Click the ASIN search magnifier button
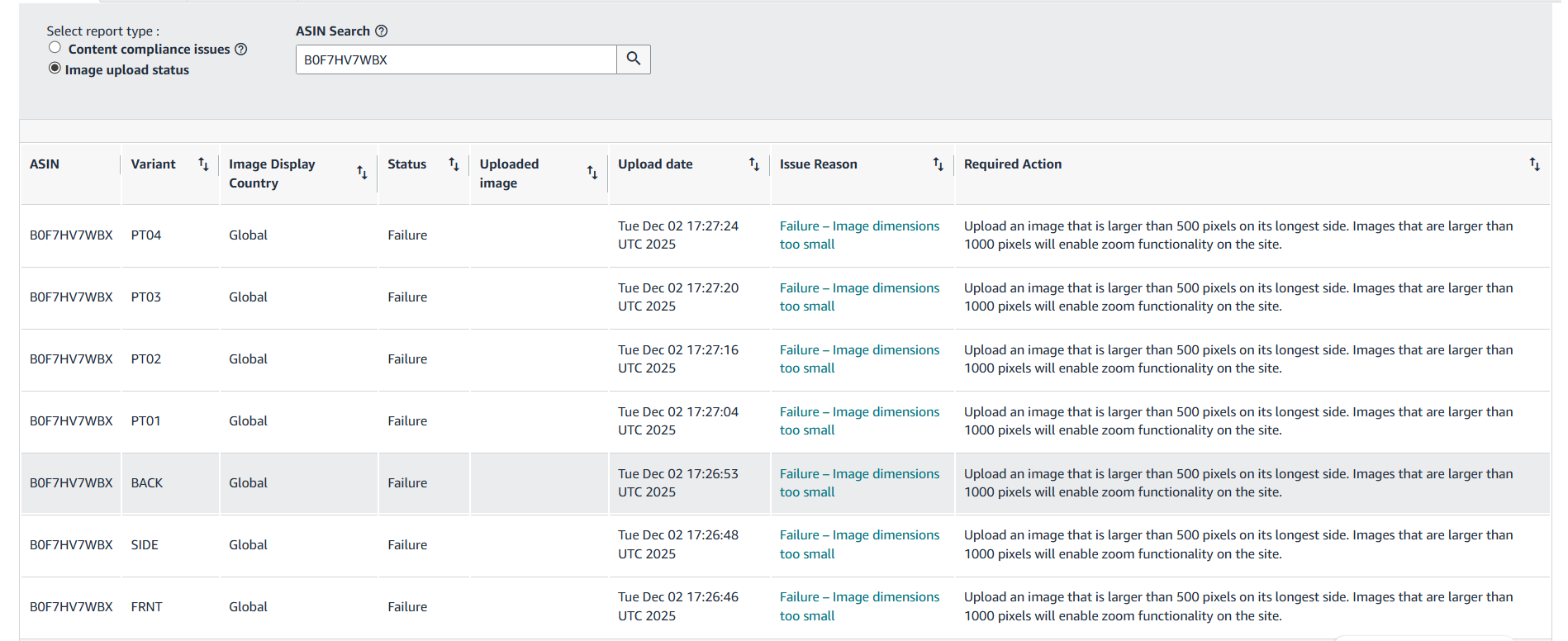The image size is (1568, 641). (x=634, y=59)
